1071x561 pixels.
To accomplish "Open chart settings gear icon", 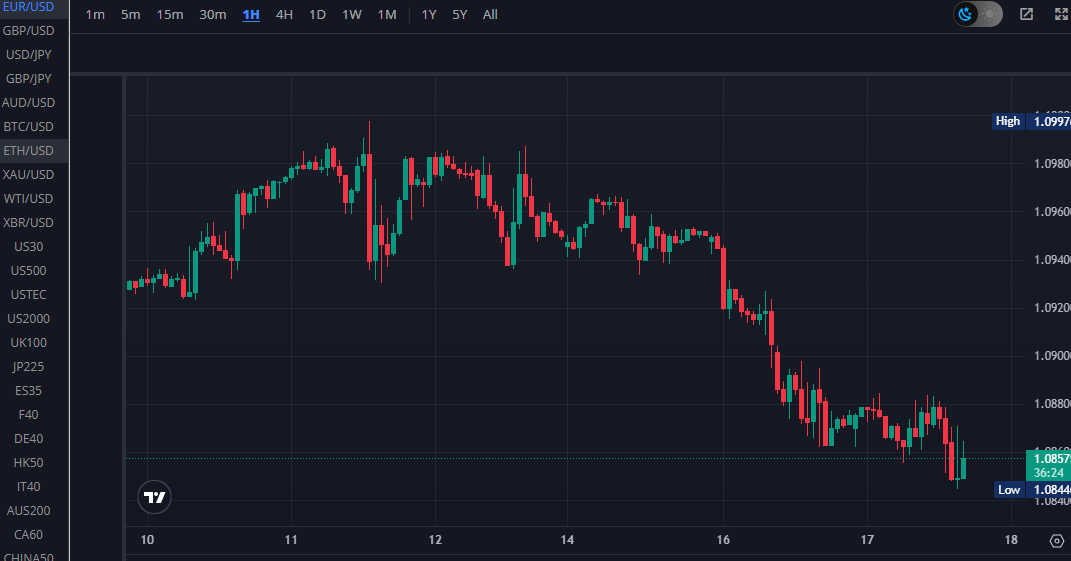I will tap(1057, 541).
